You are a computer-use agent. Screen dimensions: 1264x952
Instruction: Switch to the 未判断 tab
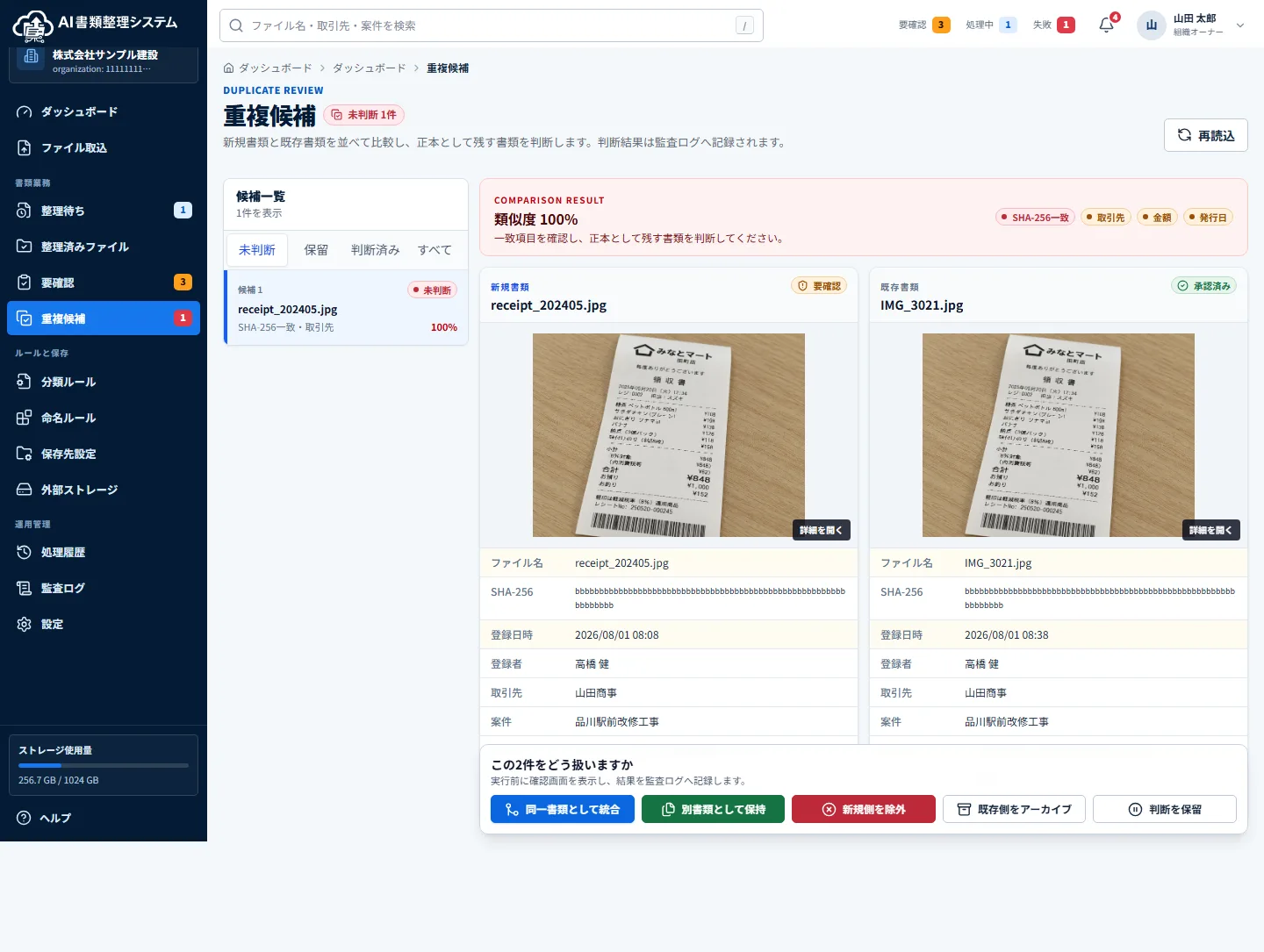[x=257, y=250]
